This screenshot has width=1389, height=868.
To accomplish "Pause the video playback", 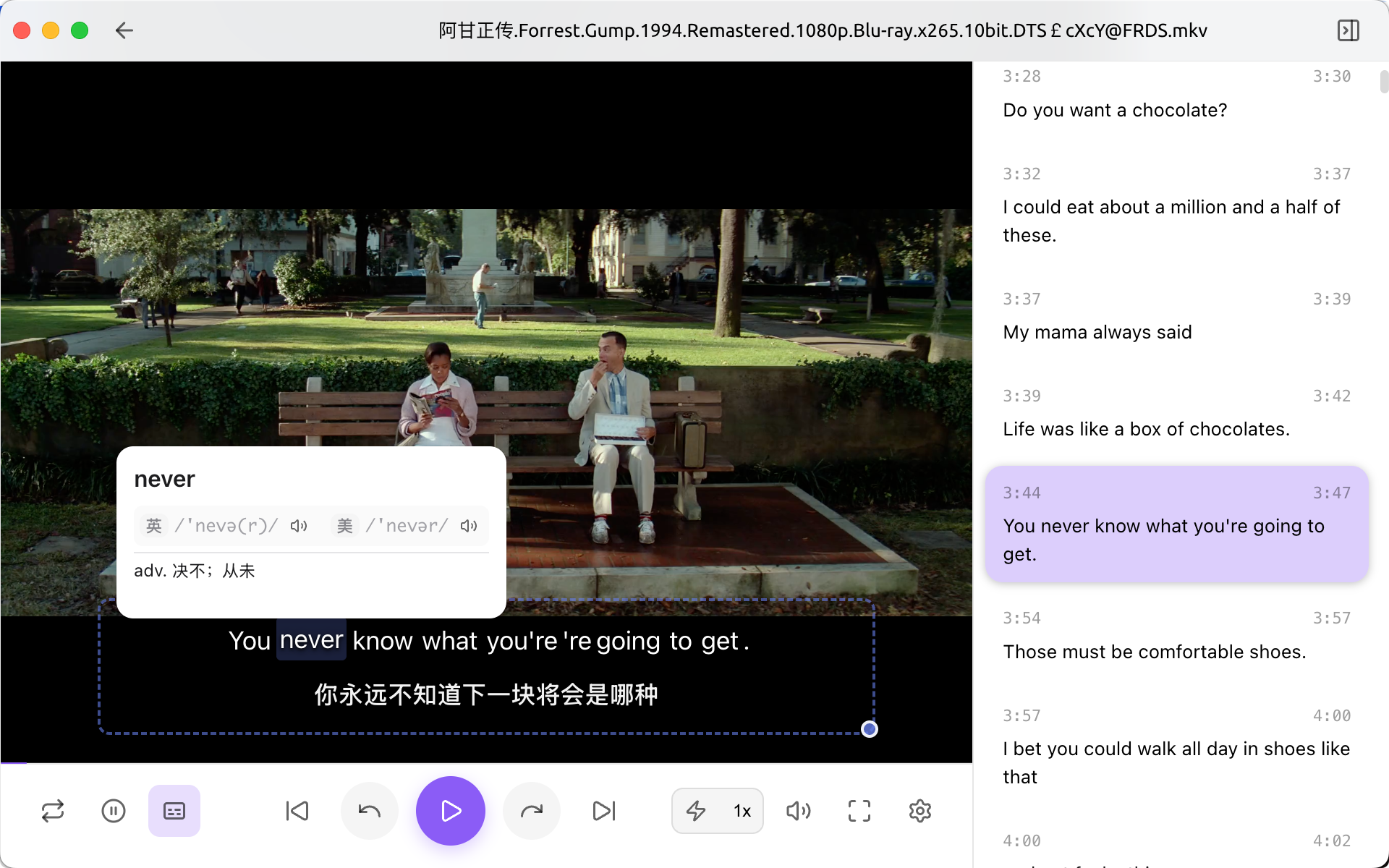I will point(114,811).
